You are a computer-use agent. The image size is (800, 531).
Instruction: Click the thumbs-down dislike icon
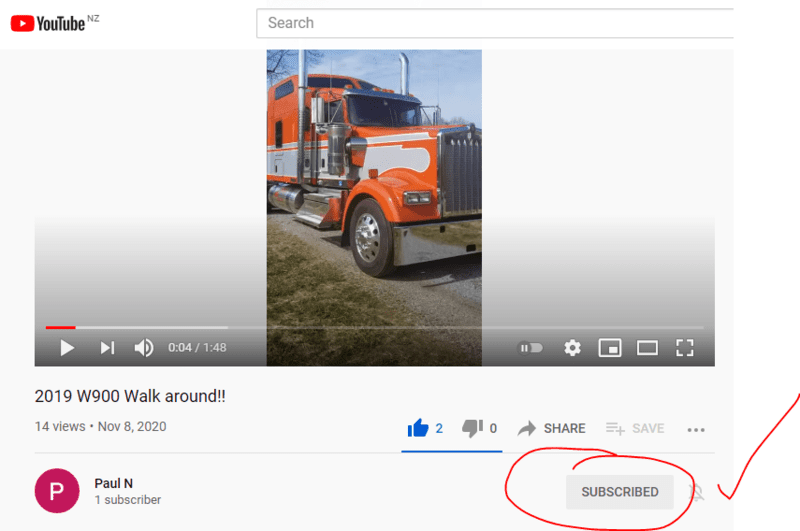click(x=472, y=428)
